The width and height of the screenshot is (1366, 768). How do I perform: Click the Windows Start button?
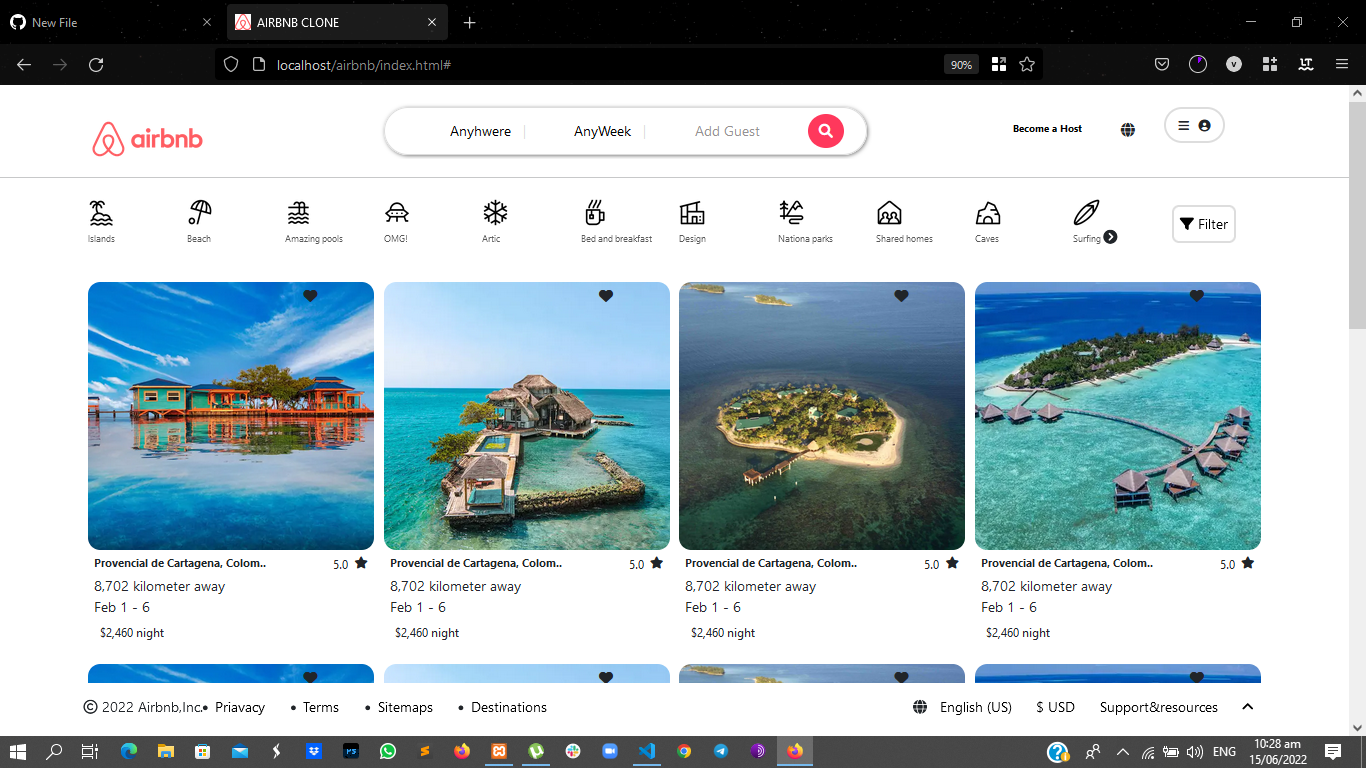click(18, 751)
